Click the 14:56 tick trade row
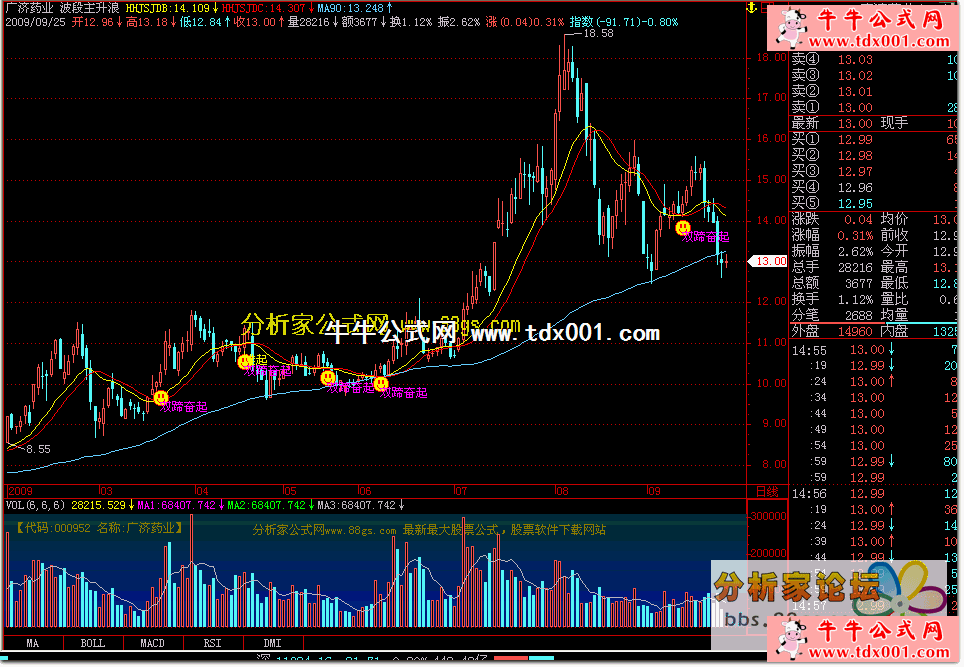The width and height of the screenshot is (964, 667). tap(874, 494)
